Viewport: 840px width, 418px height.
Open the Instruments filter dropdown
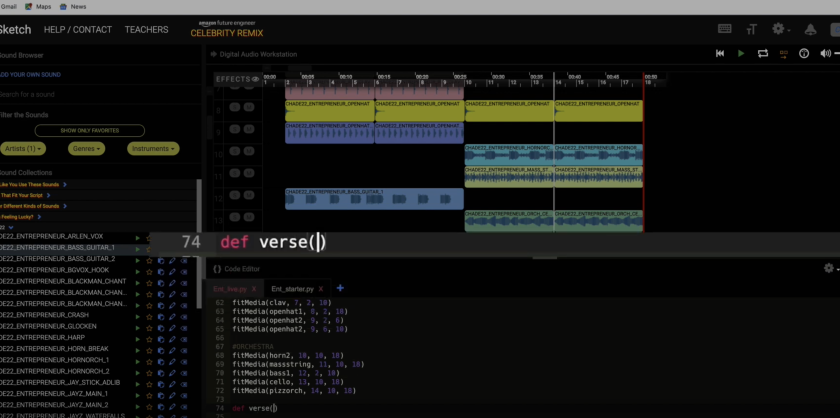[153, 148]
